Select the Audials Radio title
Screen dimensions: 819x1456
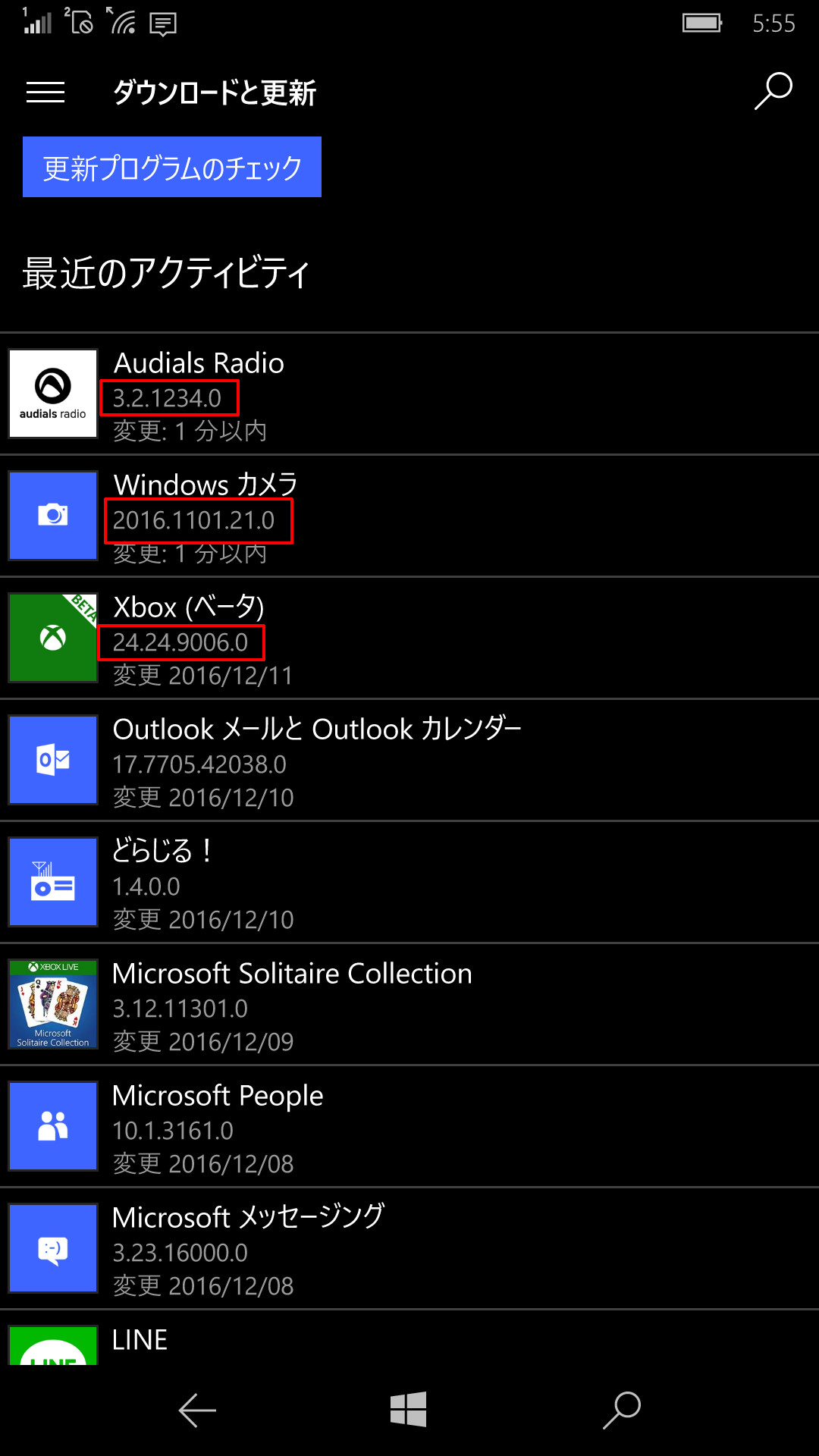tap(199, 363)
